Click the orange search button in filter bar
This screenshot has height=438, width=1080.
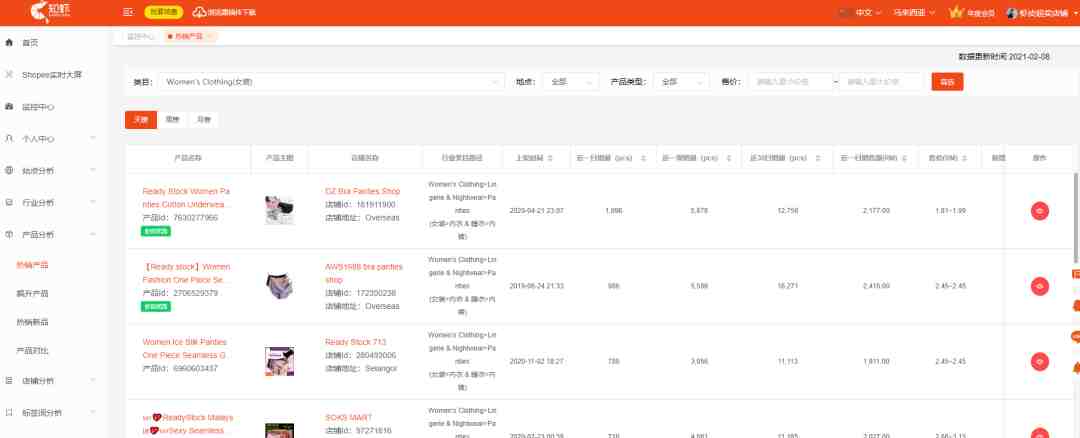point(947,82)
